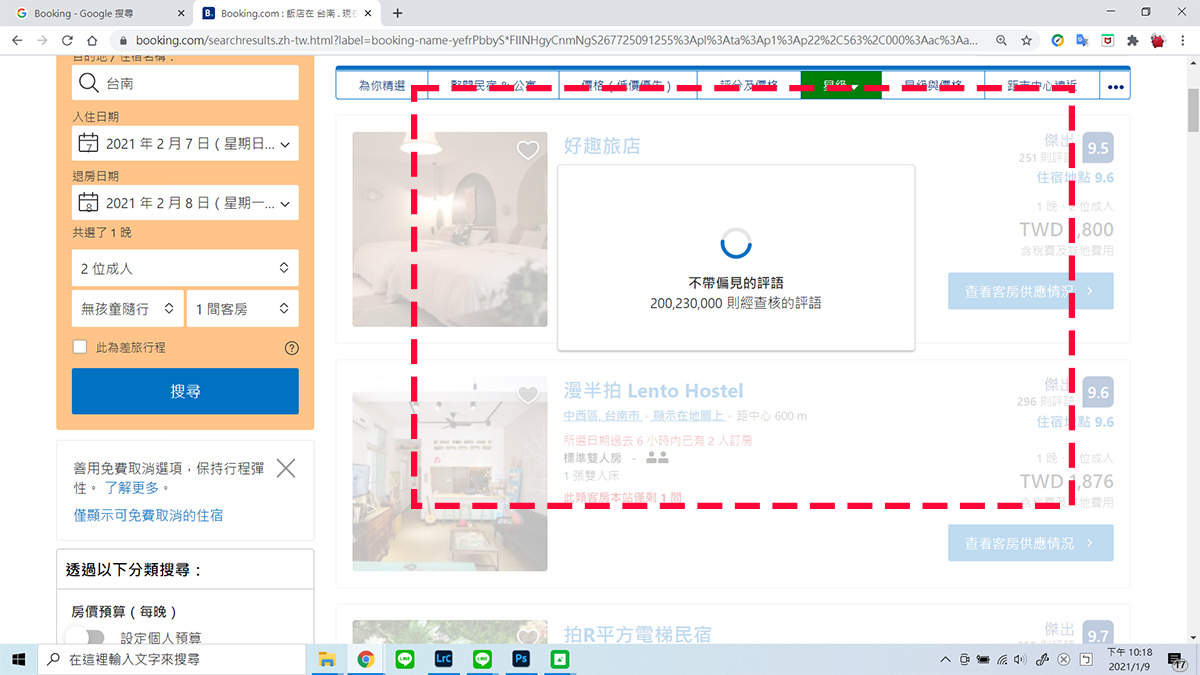Click the calendar icon in 退房日期 field
The height and width of the screenshot is (675, 1200).
coord(90,203)
